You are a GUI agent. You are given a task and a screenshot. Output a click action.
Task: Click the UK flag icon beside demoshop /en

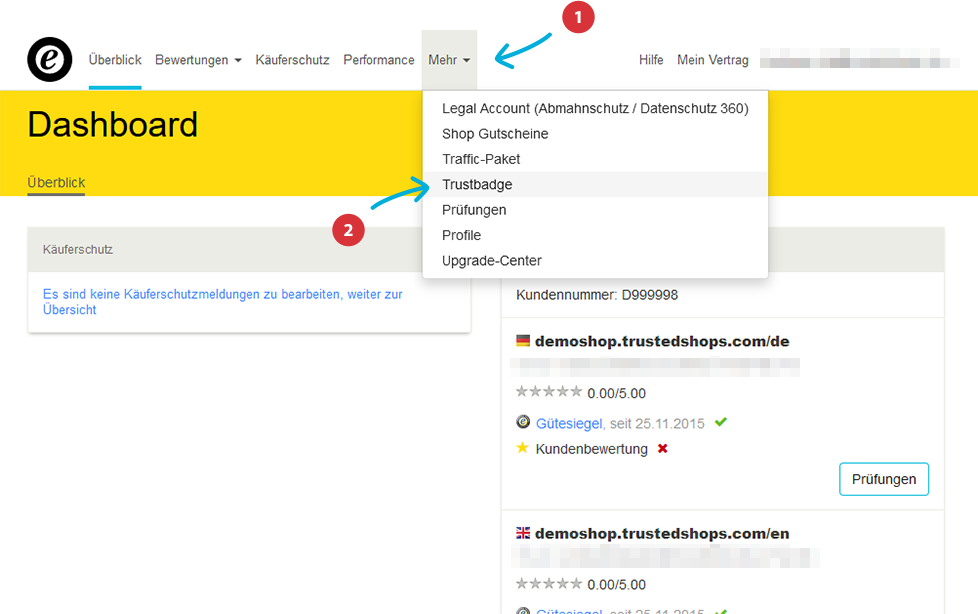[523, 533]
